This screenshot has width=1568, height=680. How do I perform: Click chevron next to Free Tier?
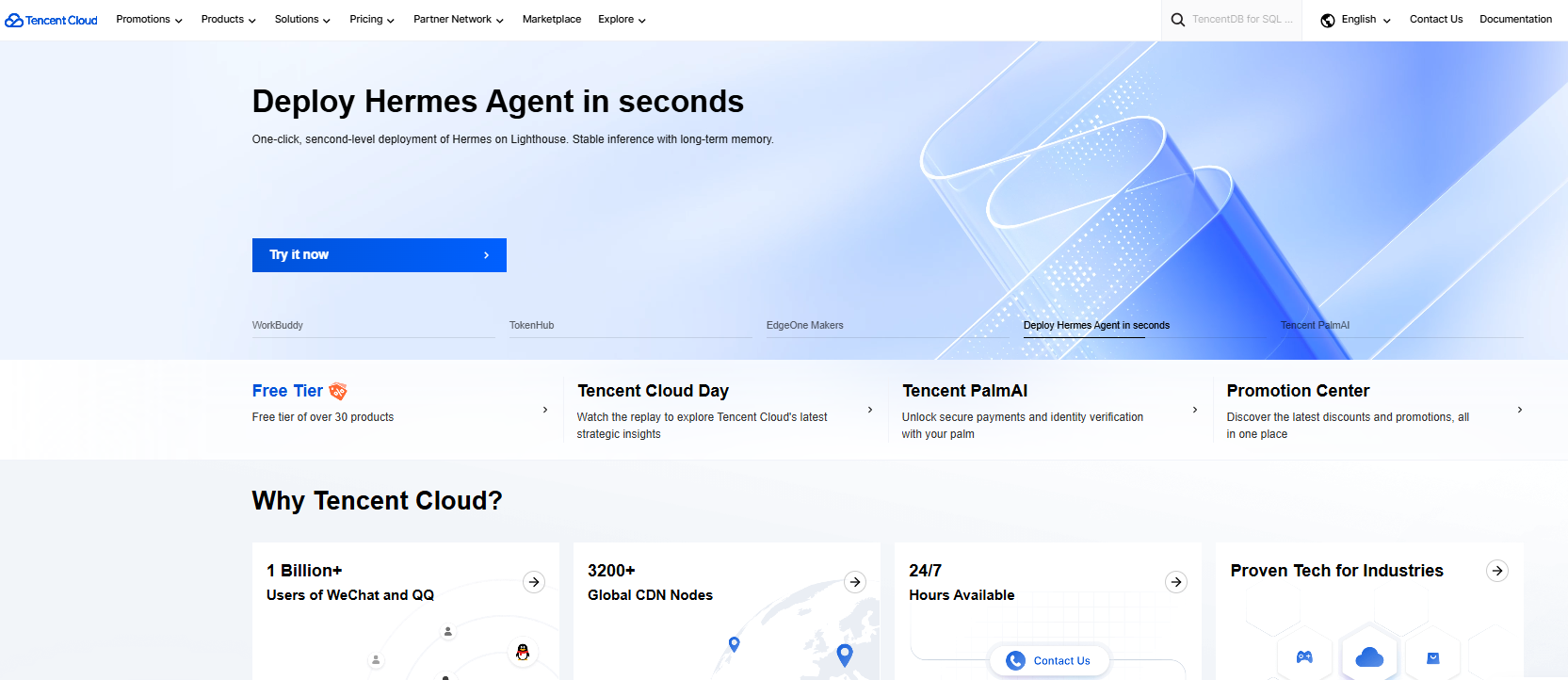[545, 410]
